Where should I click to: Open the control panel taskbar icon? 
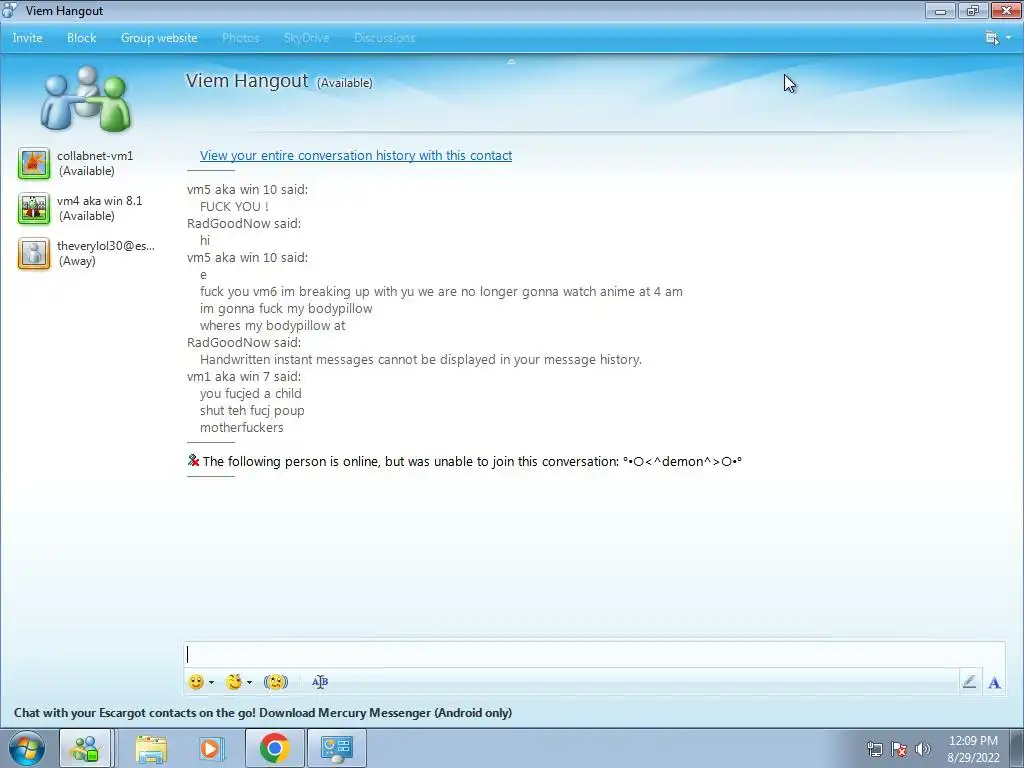[x=337, y=748]
